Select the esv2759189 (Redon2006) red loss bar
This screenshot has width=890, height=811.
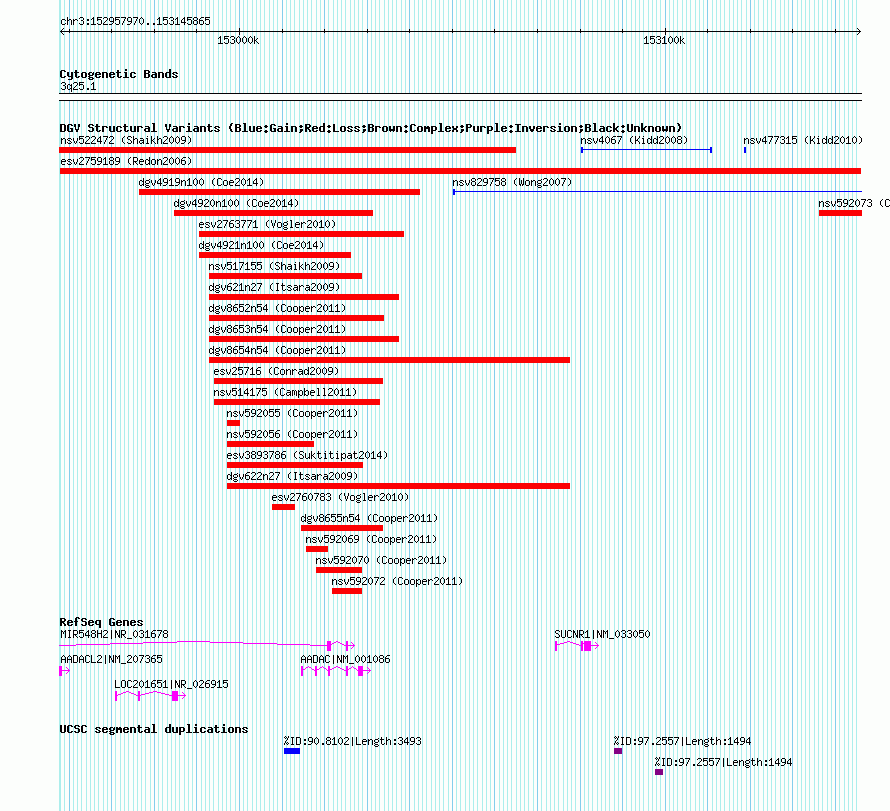pos(460,171)
